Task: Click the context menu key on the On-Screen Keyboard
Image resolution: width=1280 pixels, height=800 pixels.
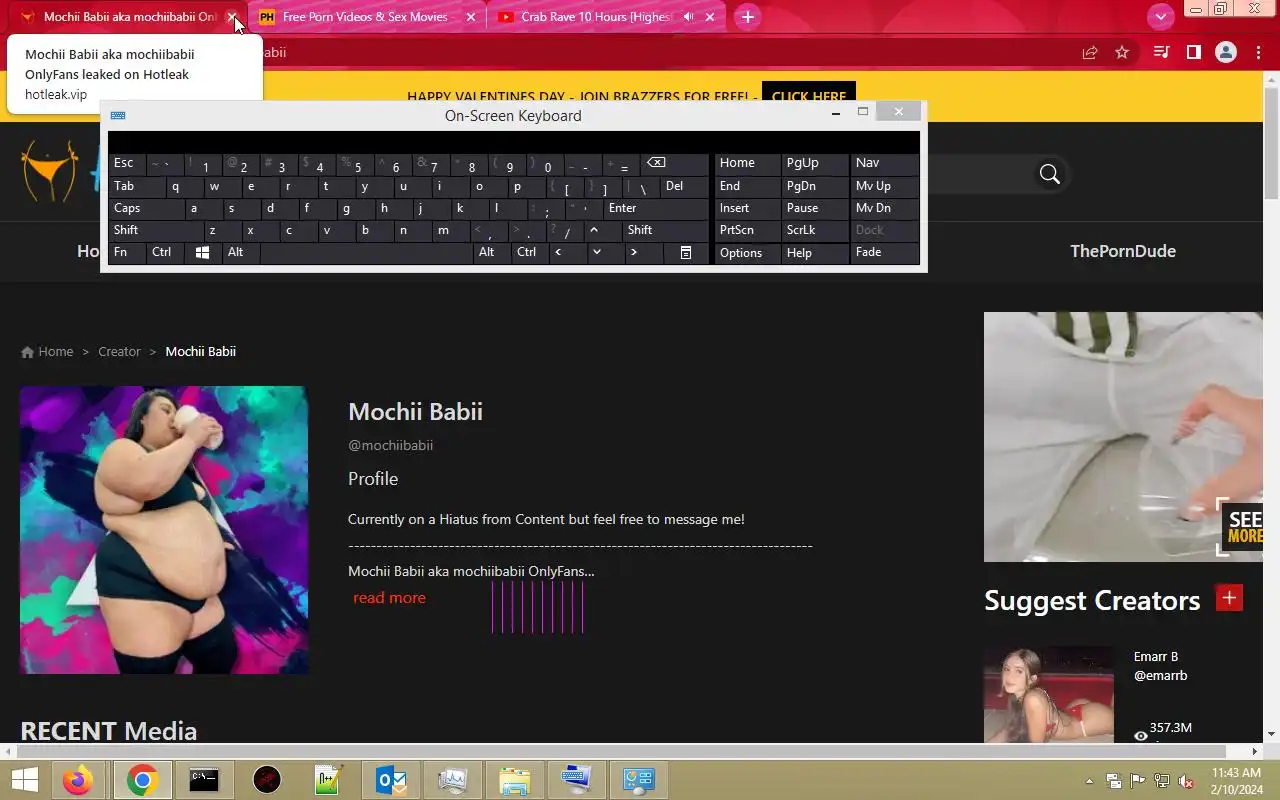Action: (x=686, y=253)
